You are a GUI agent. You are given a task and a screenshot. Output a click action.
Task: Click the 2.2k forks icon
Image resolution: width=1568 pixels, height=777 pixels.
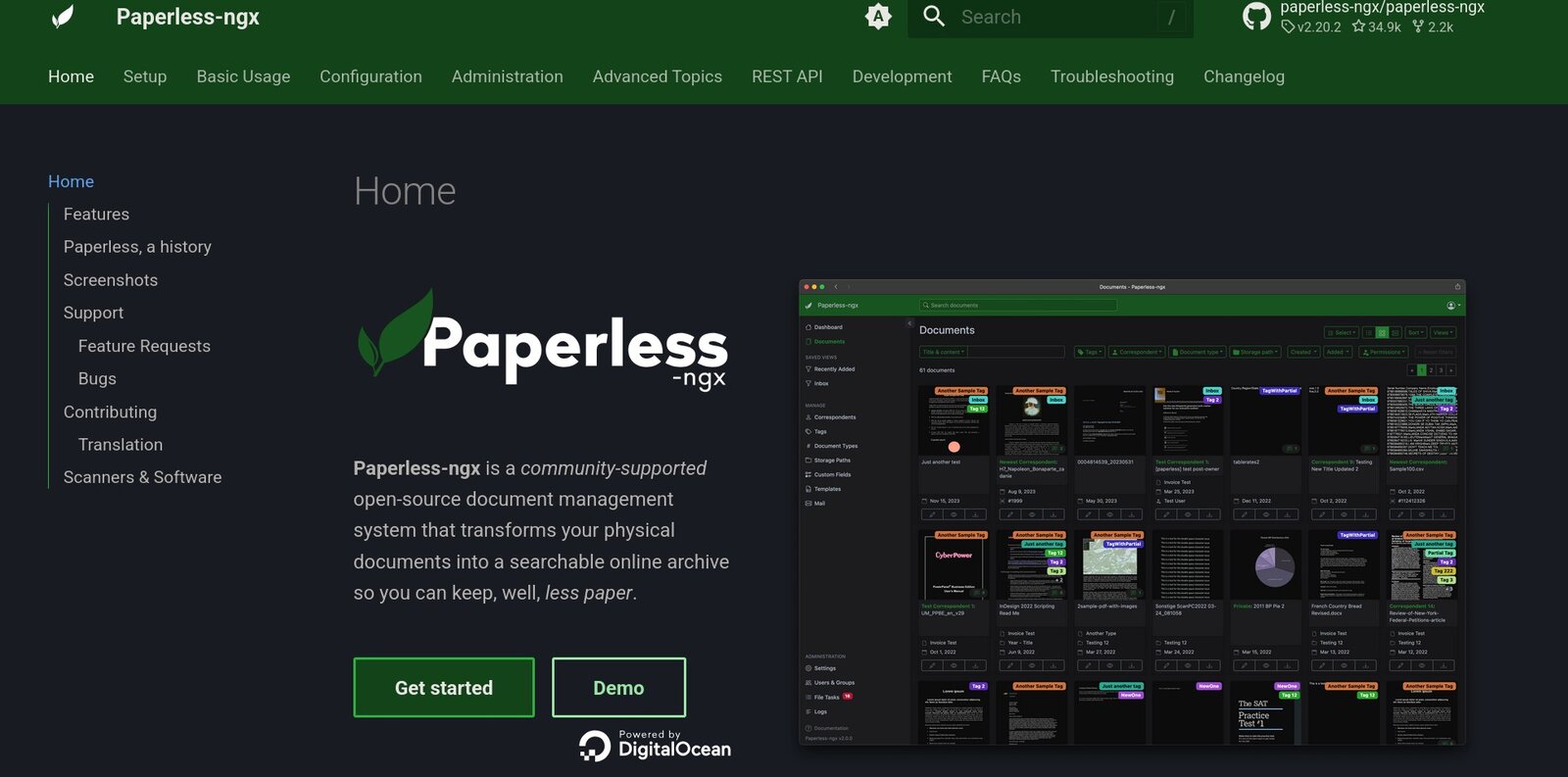tap(1418, 26)
